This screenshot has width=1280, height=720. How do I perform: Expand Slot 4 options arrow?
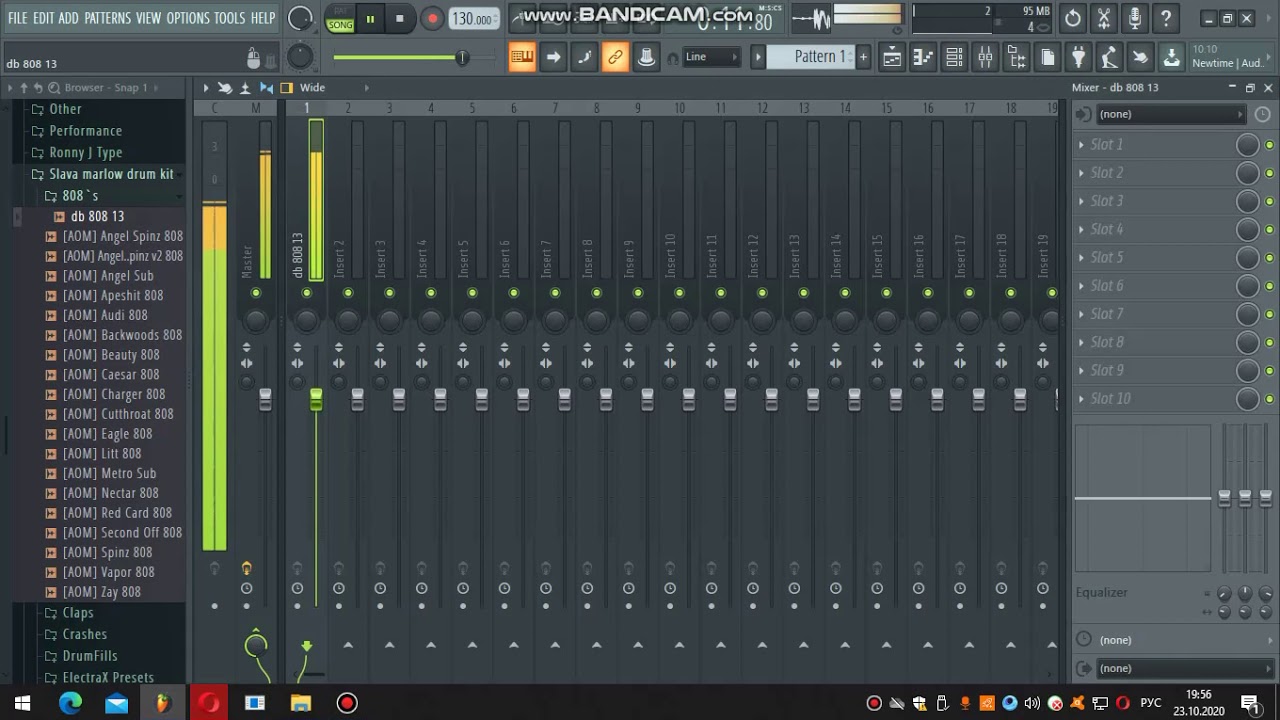pyautogui.click(x=1081, y=230)
